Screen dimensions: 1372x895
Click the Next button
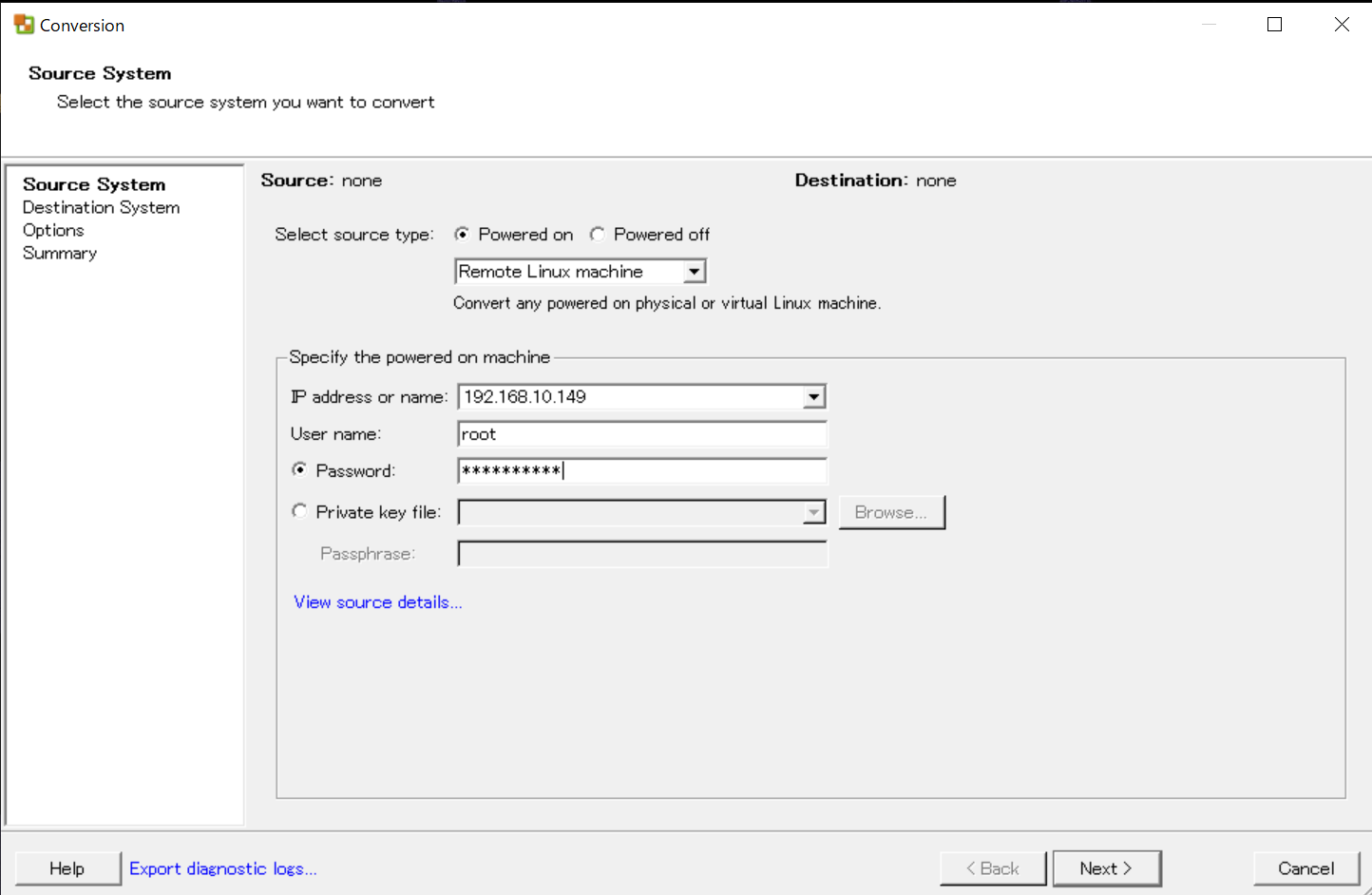[1106, 868]
